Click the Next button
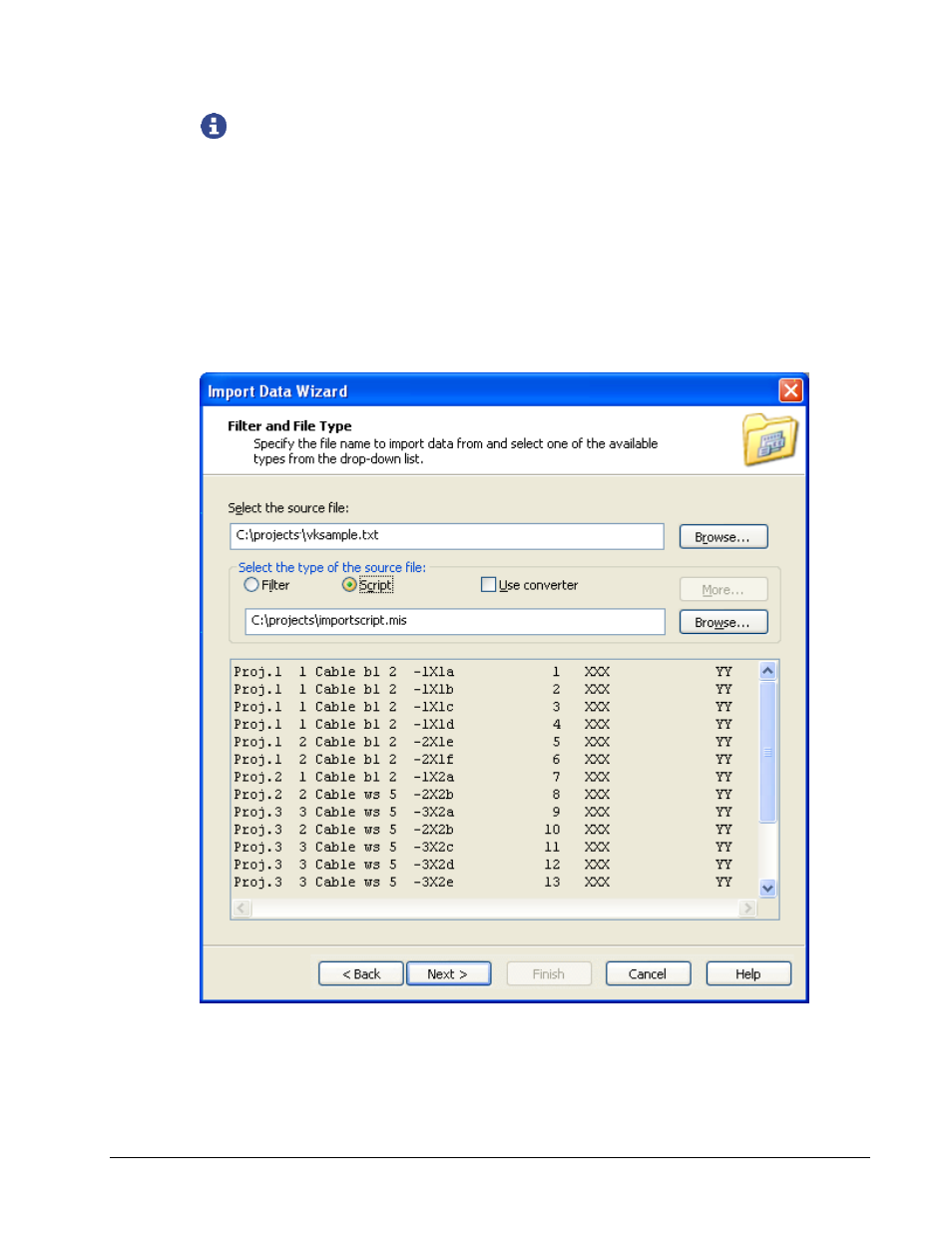 tap(448, 974)
